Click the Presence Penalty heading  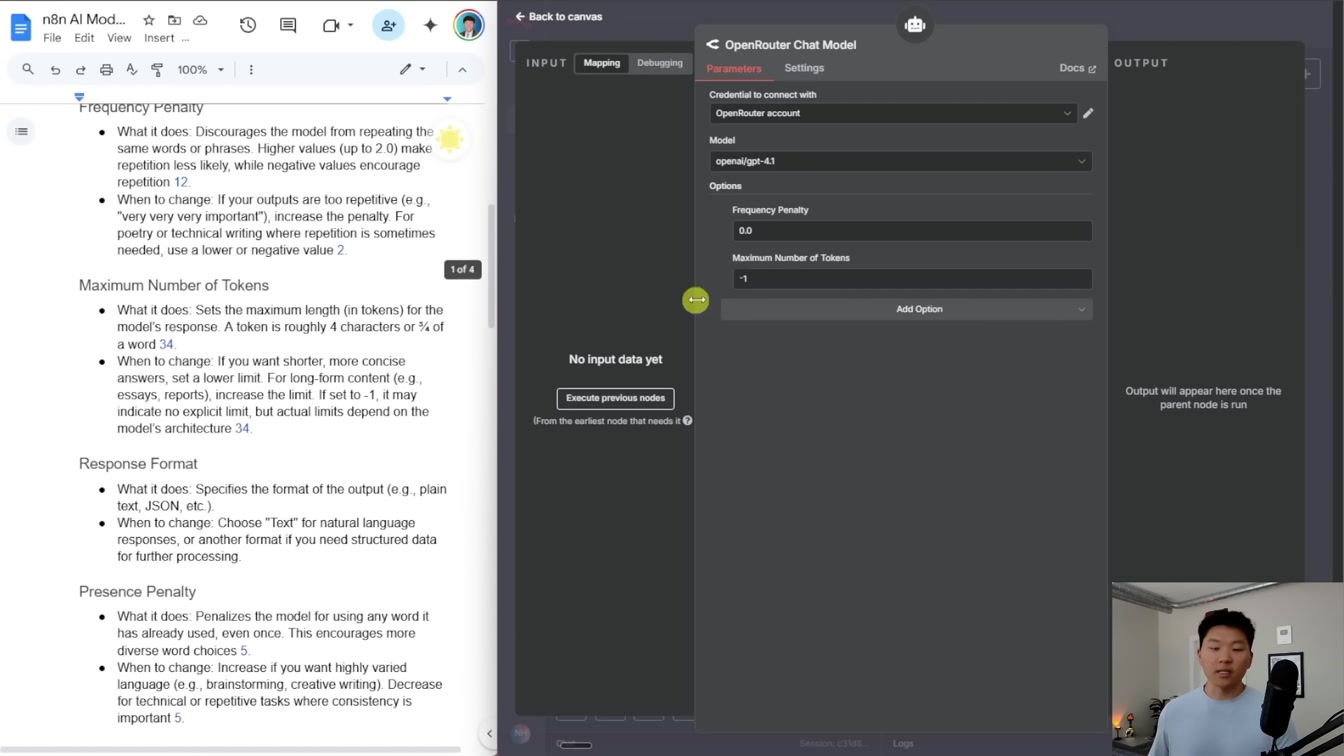(138, 592)
